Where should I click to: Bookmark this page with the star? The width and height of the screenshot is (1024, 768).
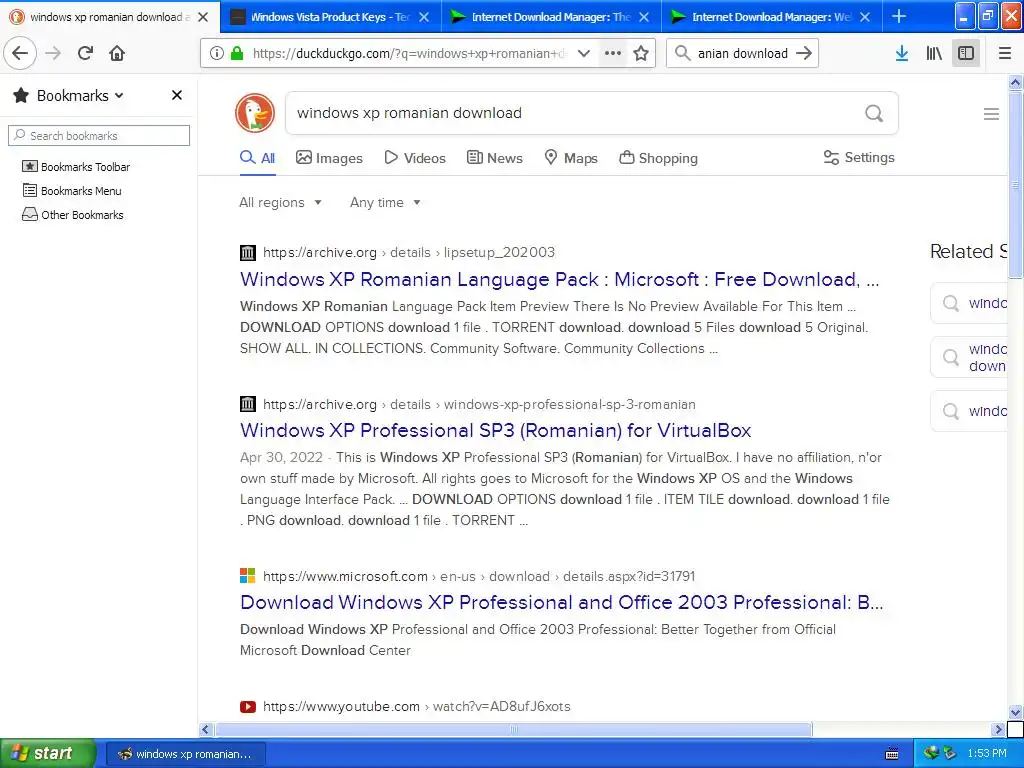(x=641, y=54)
